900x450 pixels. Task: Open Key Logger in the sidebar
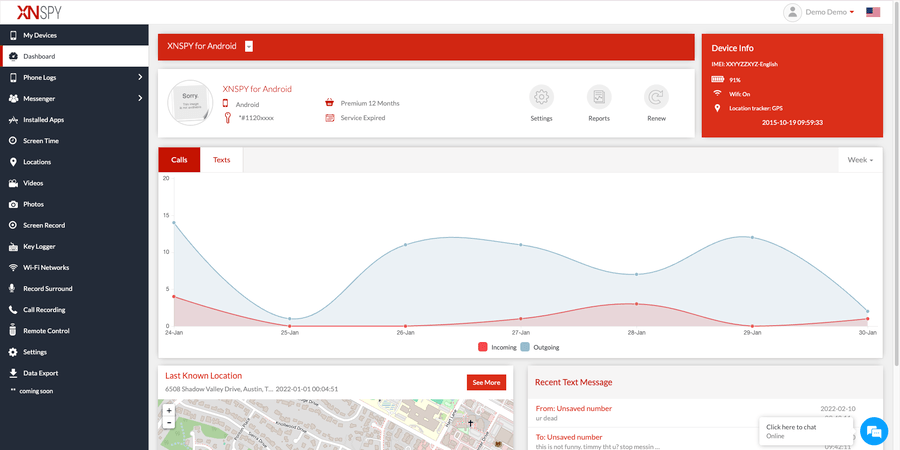point(75,246)
